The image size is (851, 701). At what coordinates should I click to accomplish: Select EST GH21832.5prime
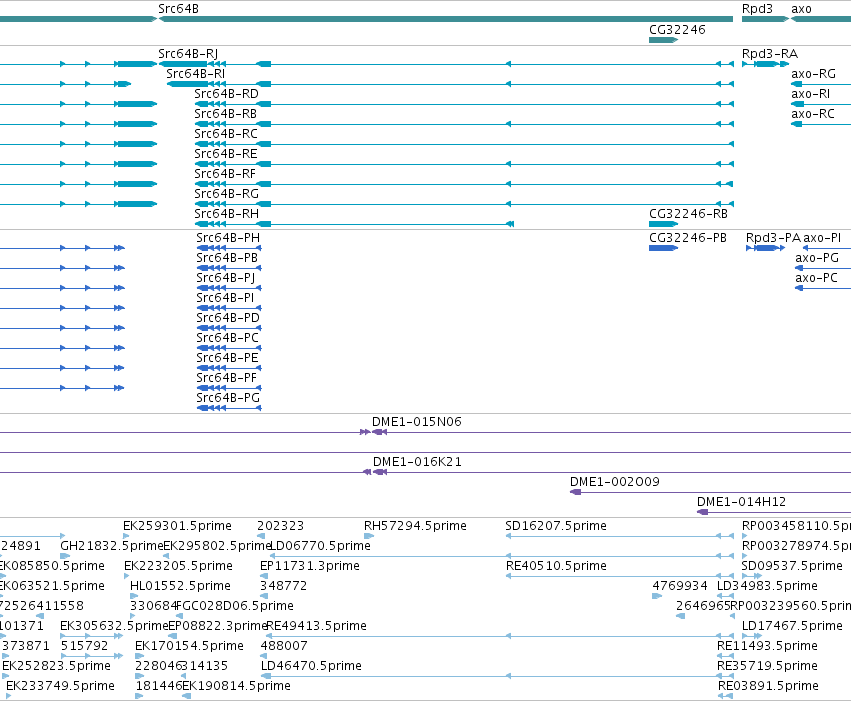112,546
